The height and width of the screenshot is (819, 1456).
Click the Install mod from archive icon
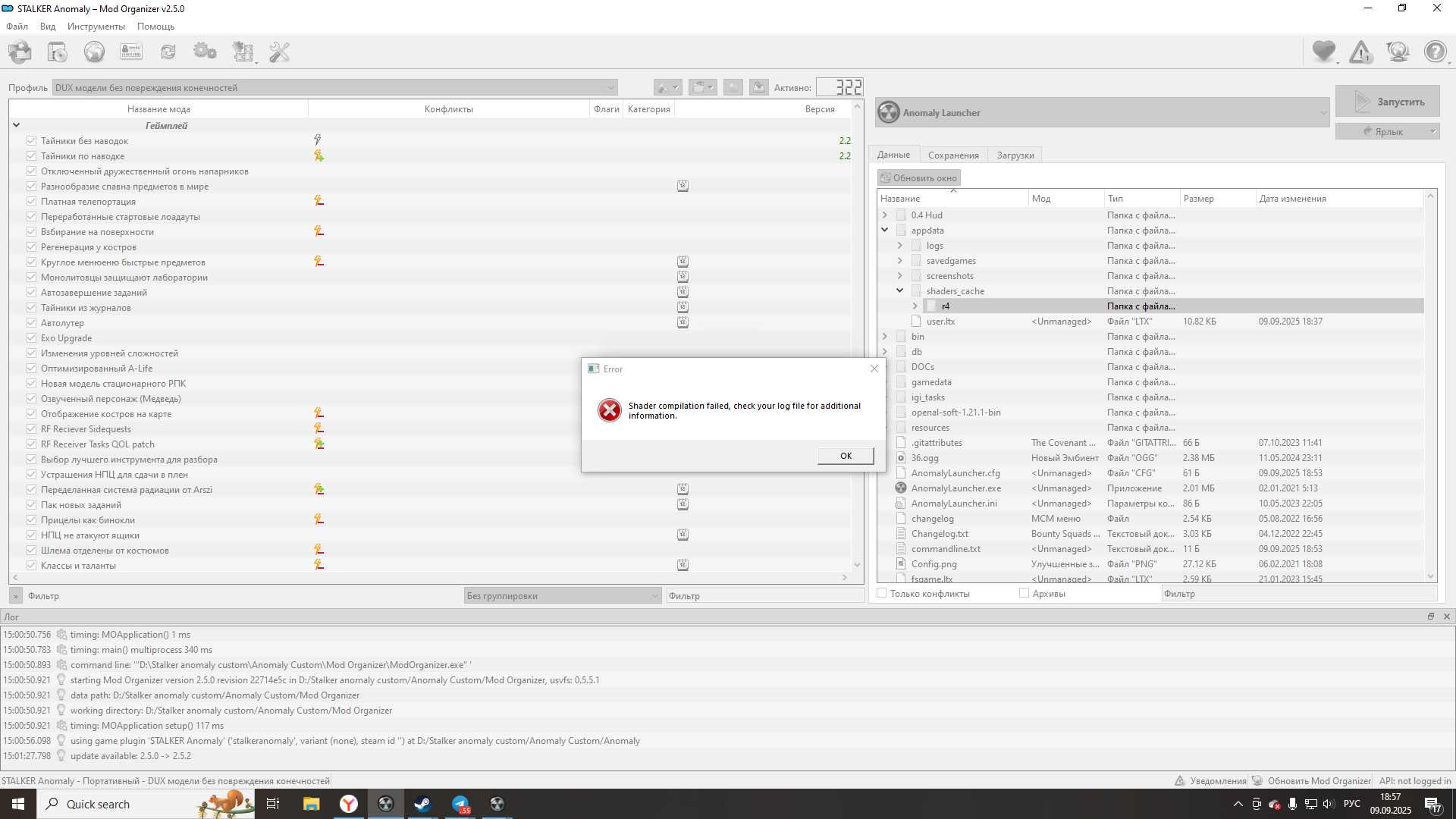click(57, 52)
